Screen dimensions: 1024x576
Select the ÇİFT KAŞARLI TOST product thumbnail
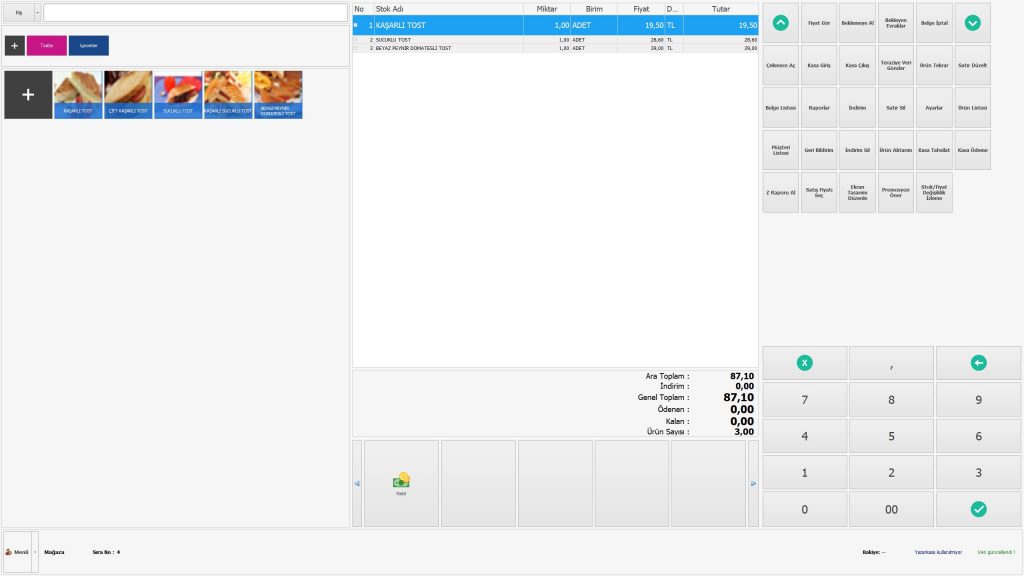(x=128, y=94)
